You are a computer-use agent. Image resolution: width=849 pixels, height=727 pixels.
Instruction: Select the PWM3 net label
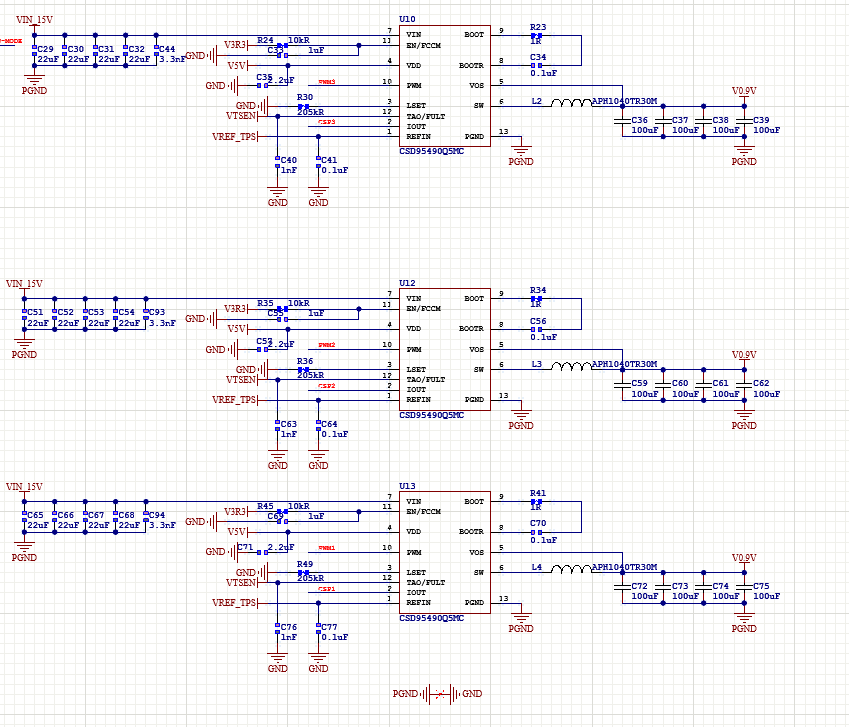(x=326, y=82)
